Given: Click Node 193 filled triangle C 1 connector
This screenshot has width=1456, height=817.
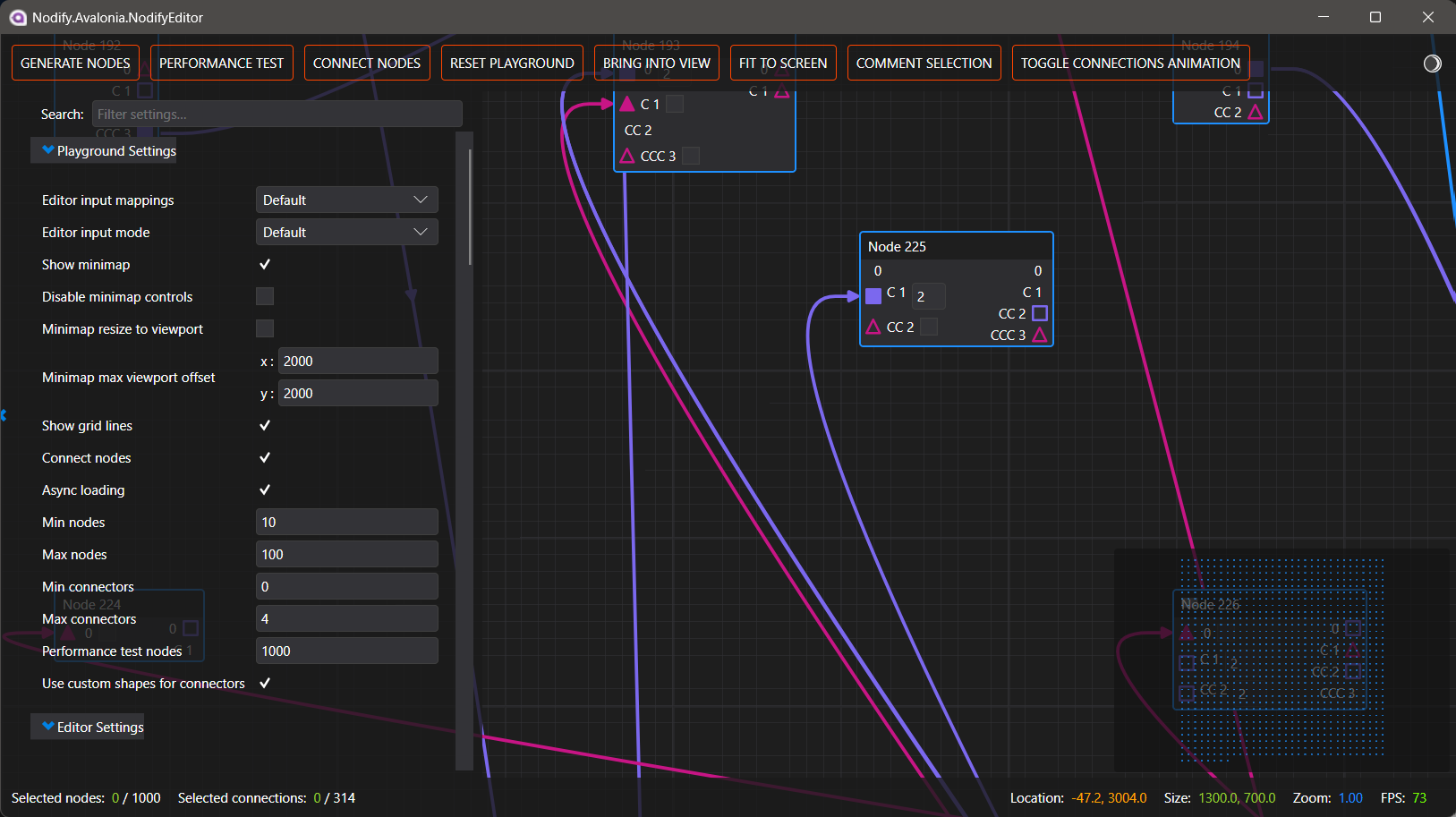Looking at the screenshot, I should (x=627, y=104).
